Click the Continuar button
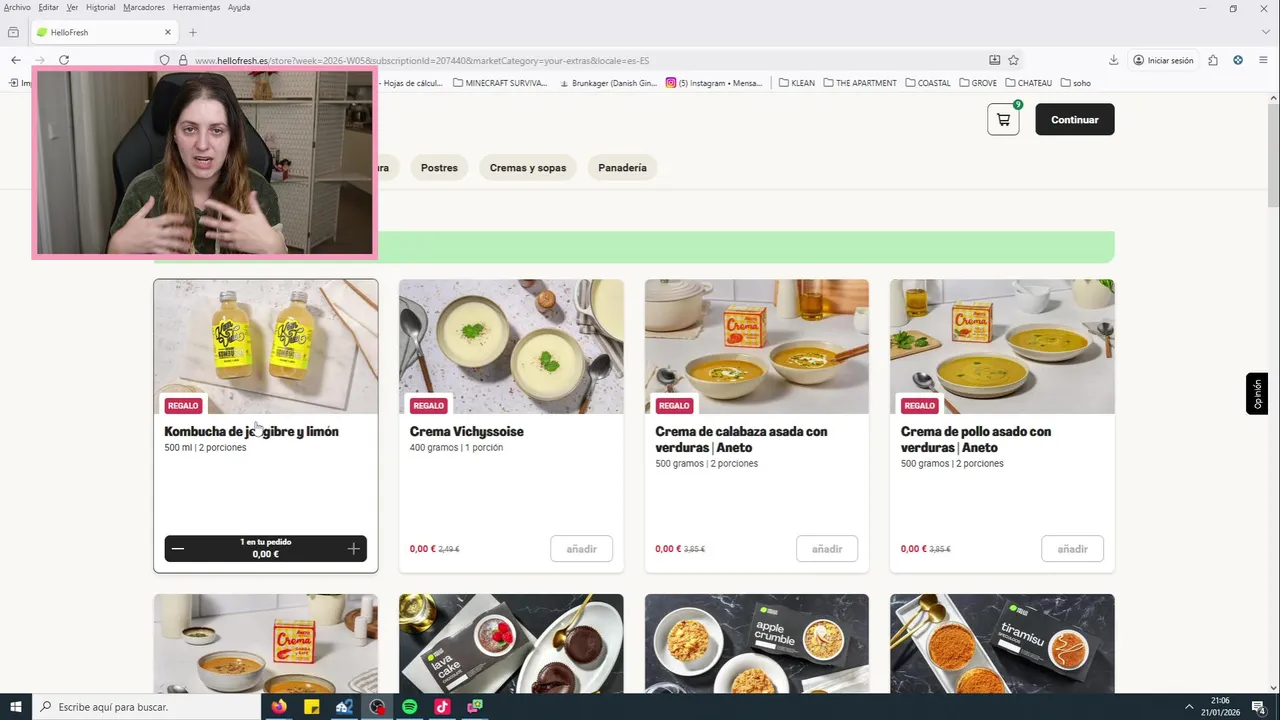 [x=1075, y=120]
